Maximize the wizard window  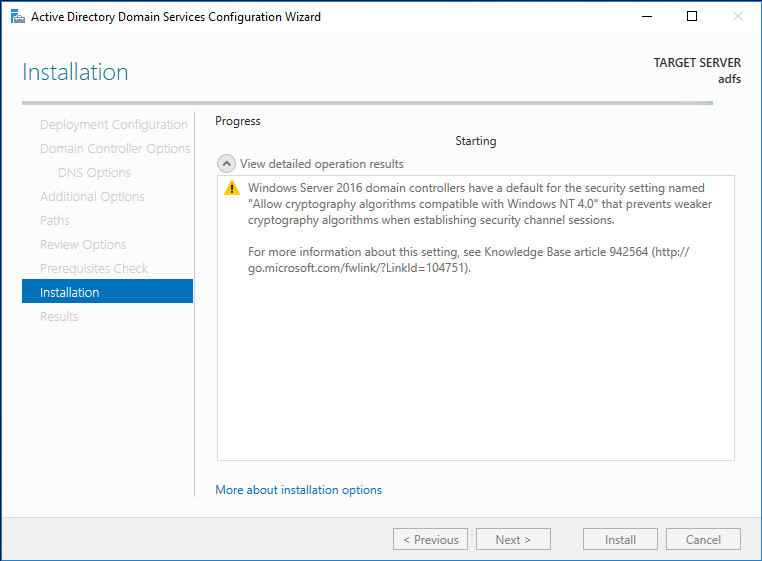tap(692, 17)
